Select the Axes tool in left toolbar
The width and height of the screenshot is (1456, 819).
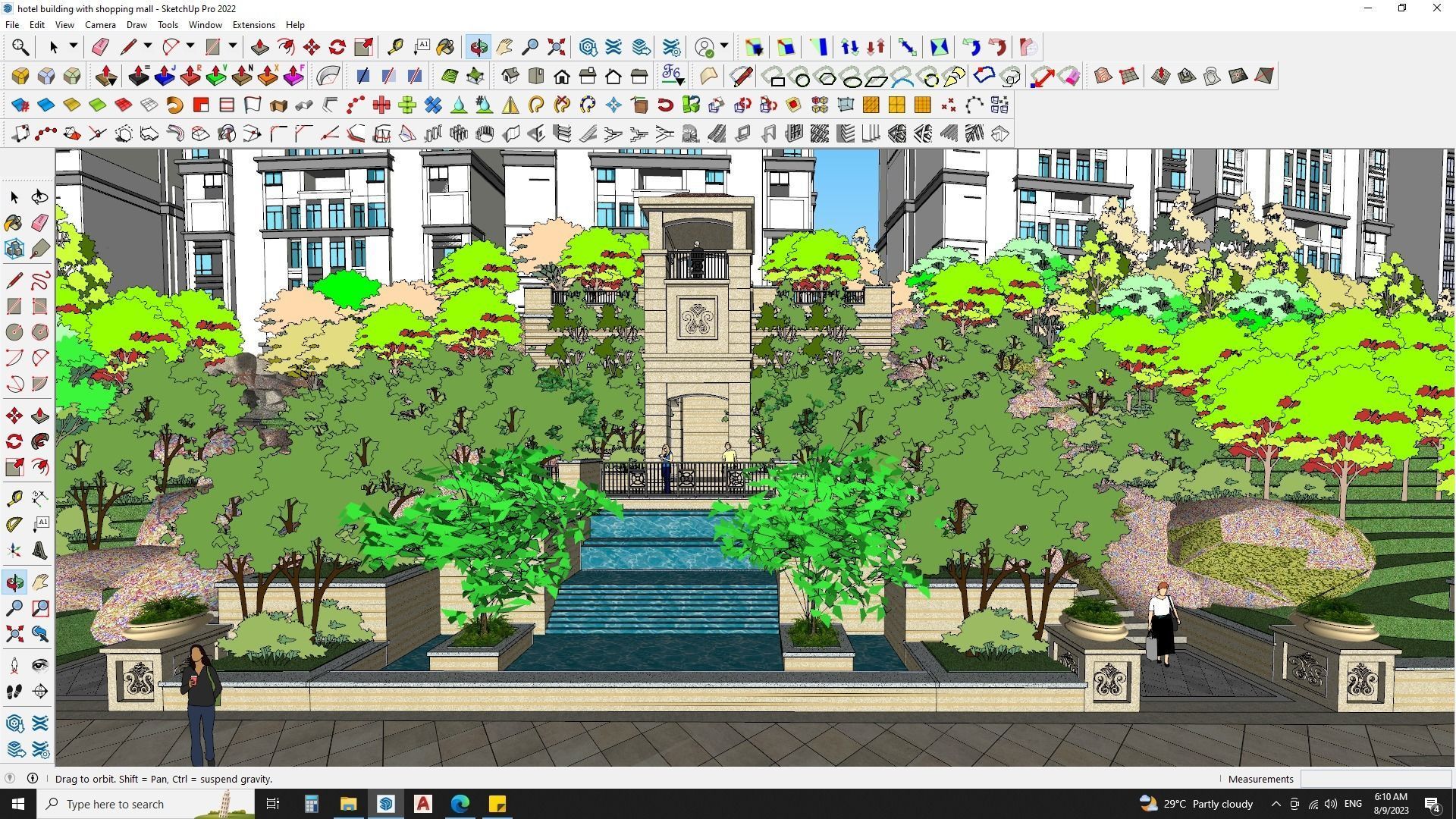(14, 550)
